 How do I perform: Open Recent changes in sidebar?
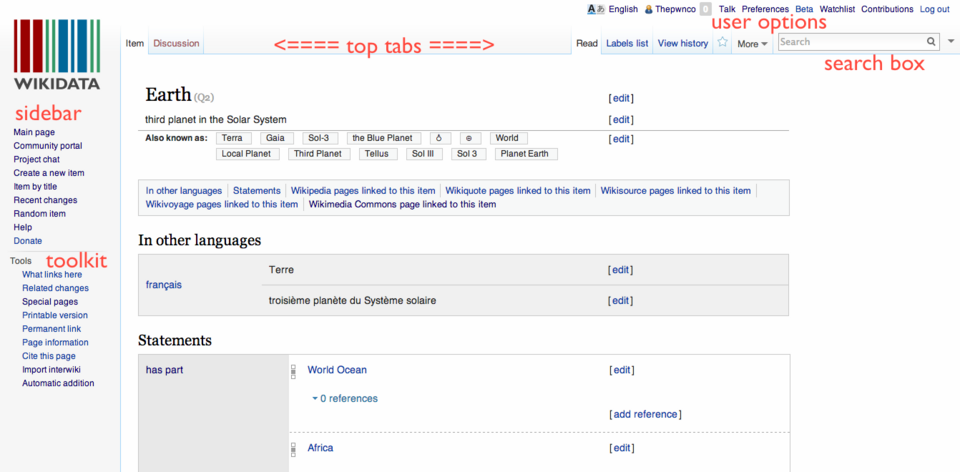click(x=45, y=200)
